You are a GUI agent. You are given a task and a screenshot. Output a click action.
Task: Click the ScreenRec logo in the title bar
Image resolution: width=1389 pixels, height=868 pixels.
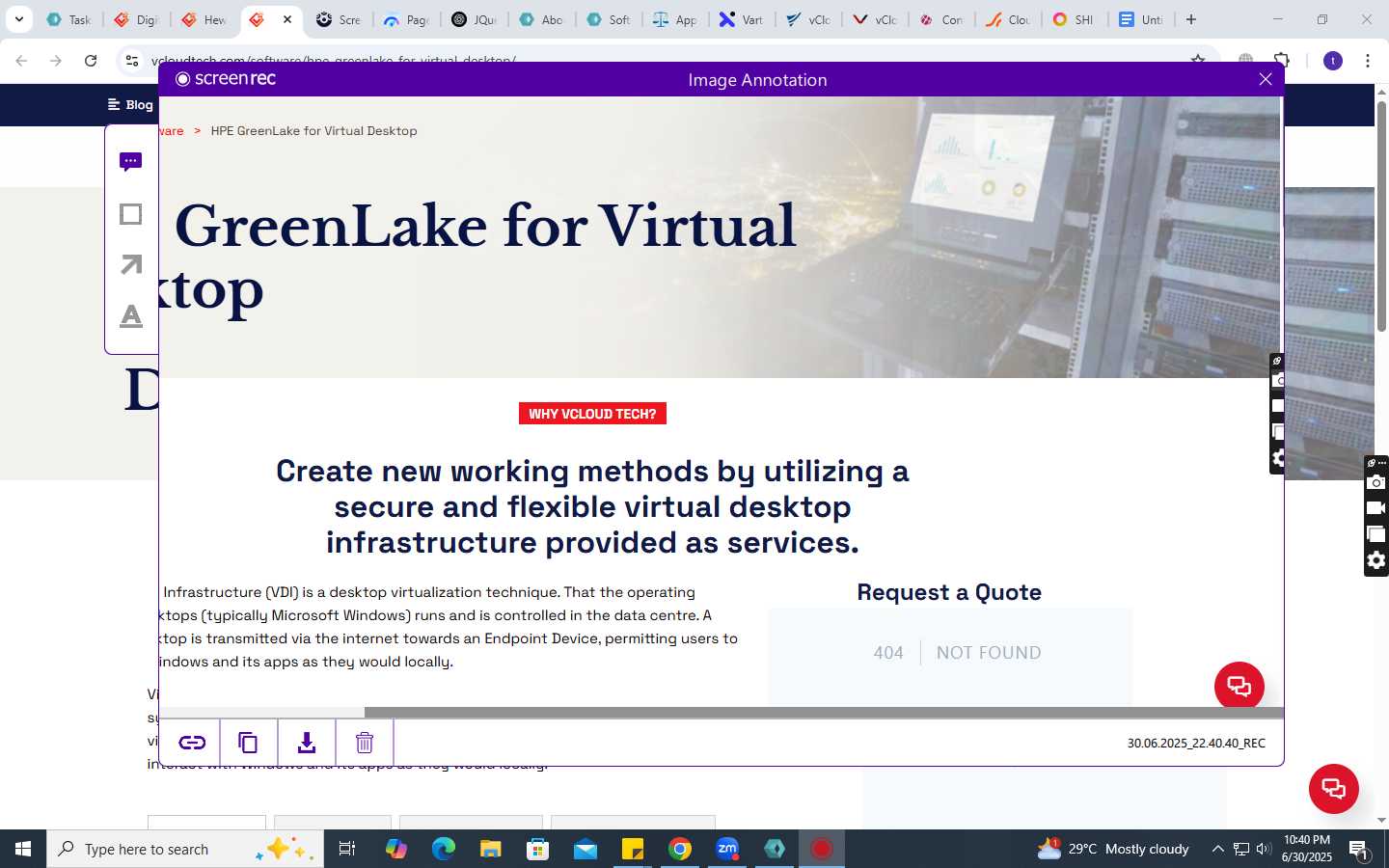pos(226,79)
